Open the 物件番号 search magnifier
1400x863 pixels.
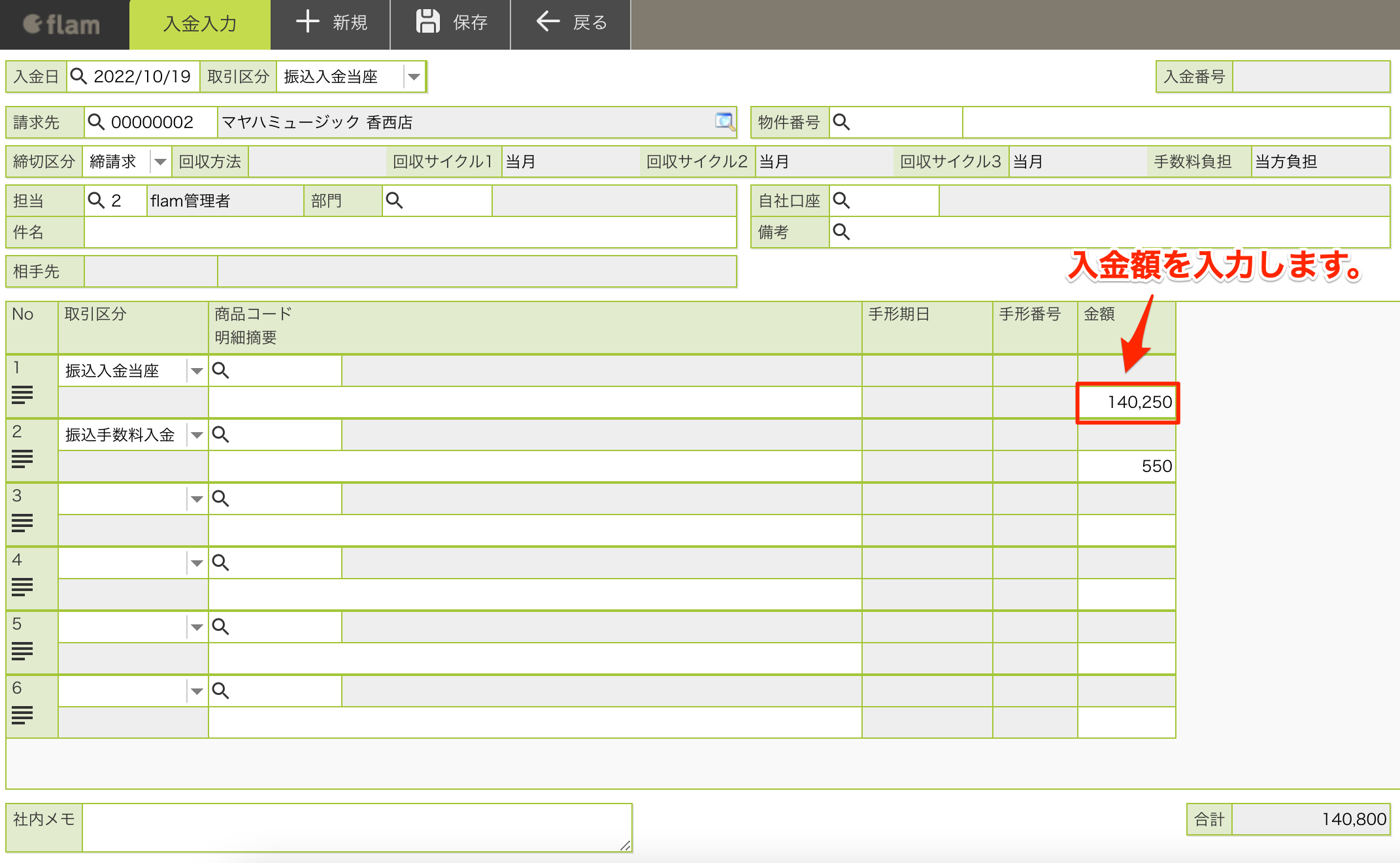[x=841, y=122]
